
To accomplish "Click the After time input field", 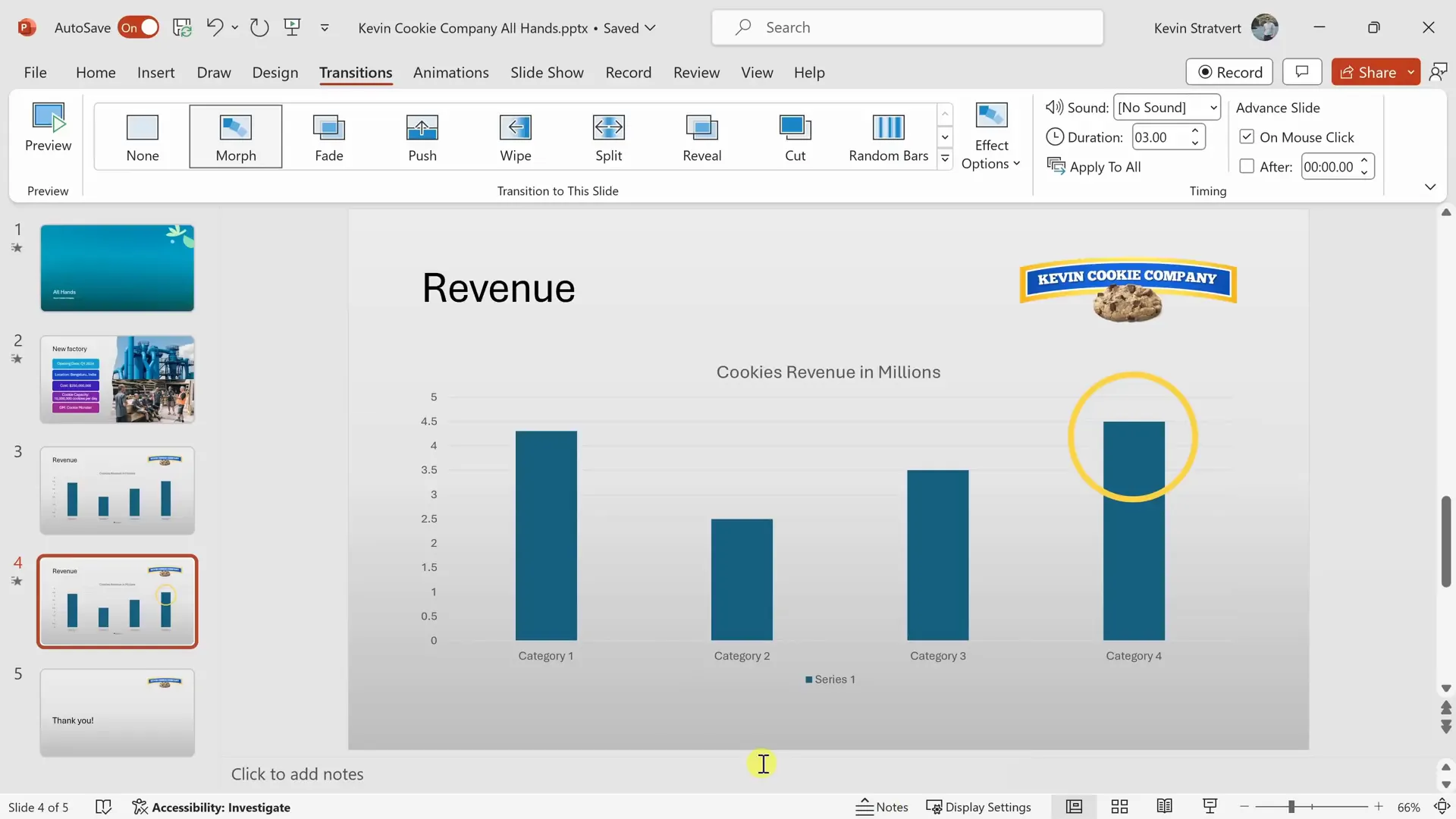I will pyautogui.click(x=1329, y=167).
